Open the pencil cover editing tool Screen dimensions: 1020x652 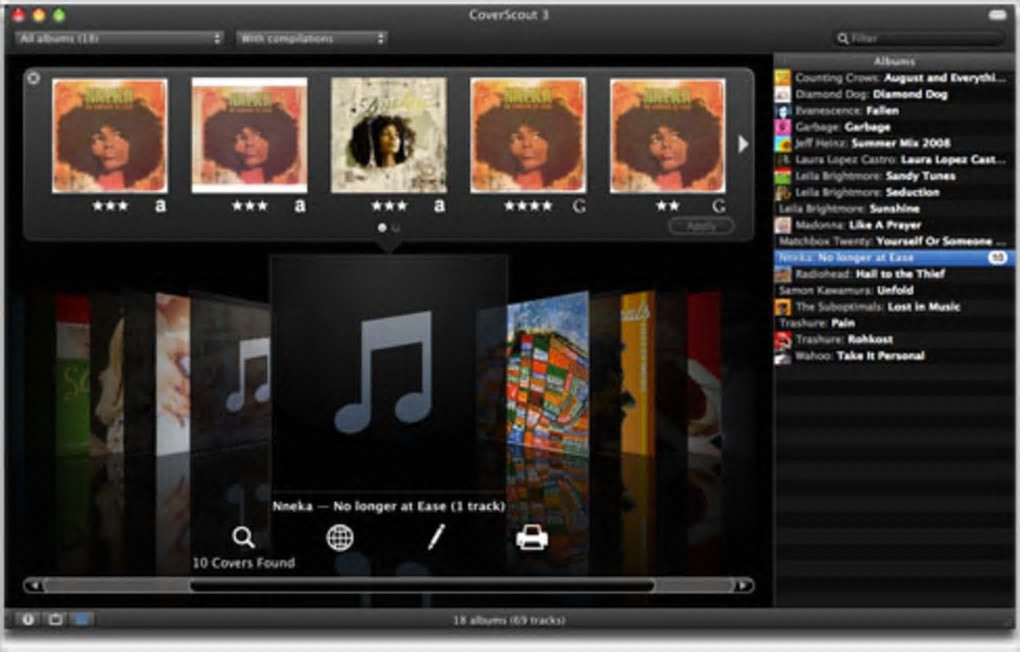point(436,537)
